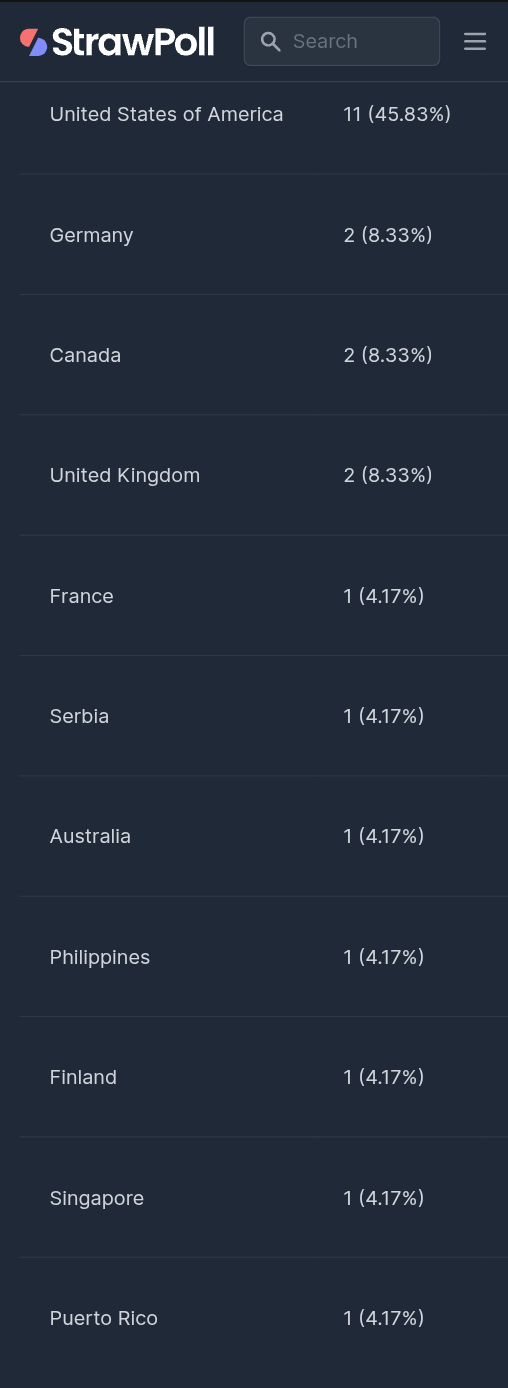Click the 11 (45.83%) vote count
Screen dimensions: 508x1388
click(x=397, y=114)
